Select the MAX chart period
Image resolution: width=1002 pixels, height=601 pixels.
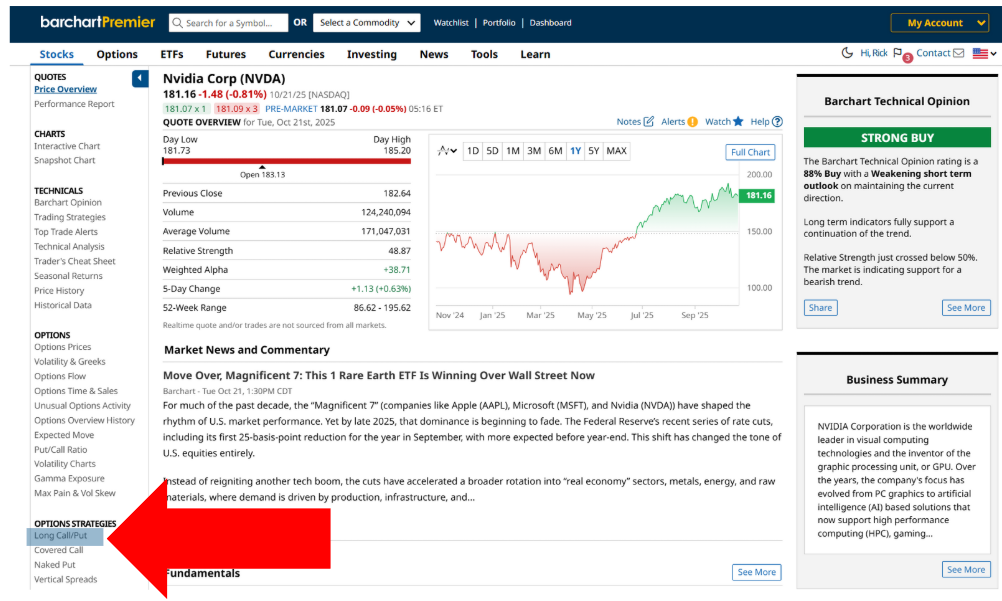click(617, 151)
